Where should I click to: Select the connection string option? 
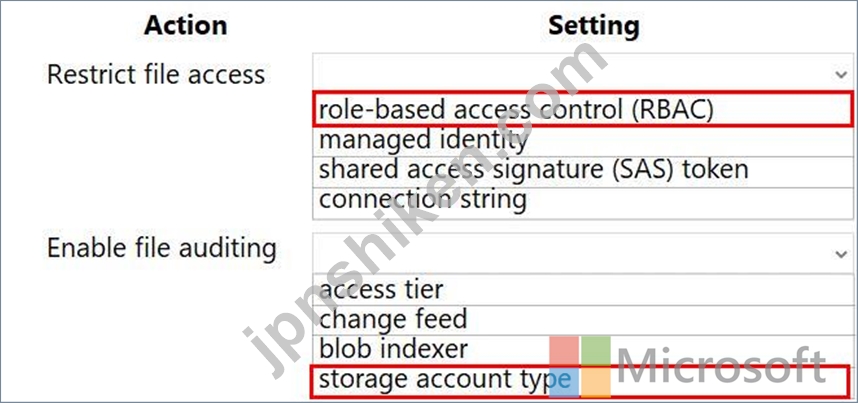(583, 200)
